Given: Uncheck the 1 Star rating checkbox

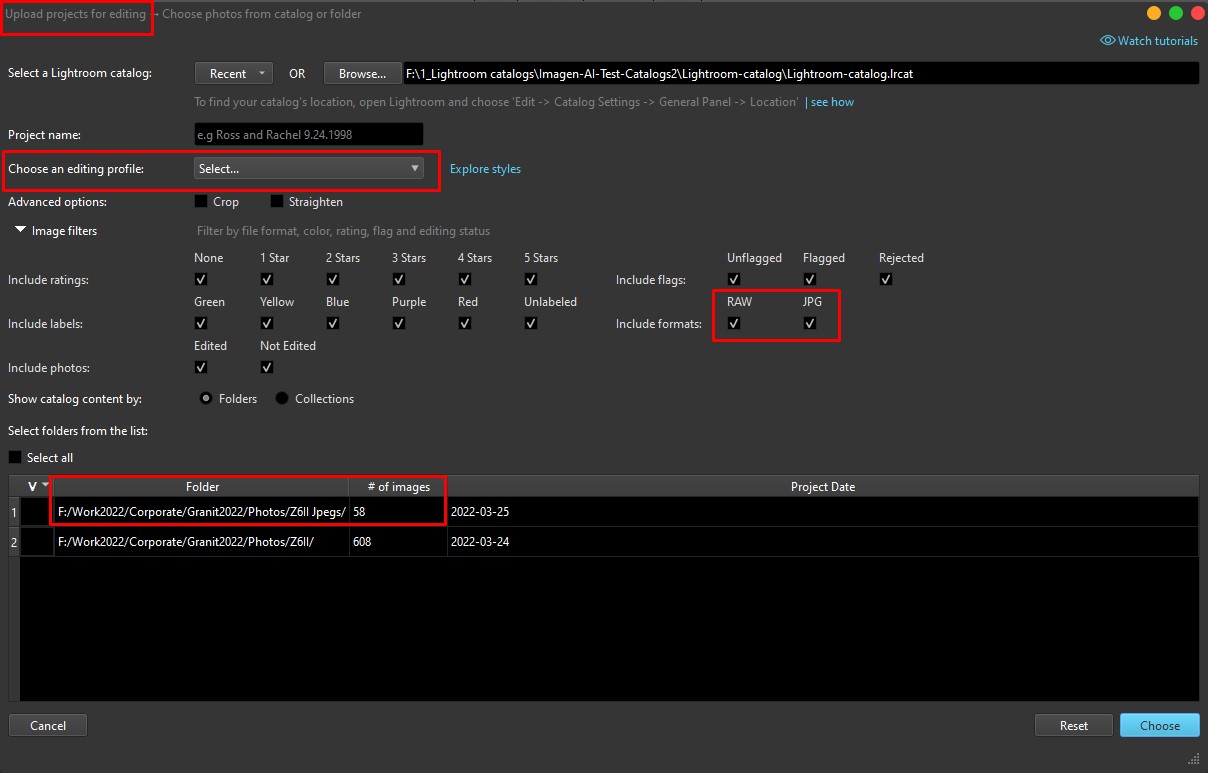Looking at the screenshot, I should point(267,280).
